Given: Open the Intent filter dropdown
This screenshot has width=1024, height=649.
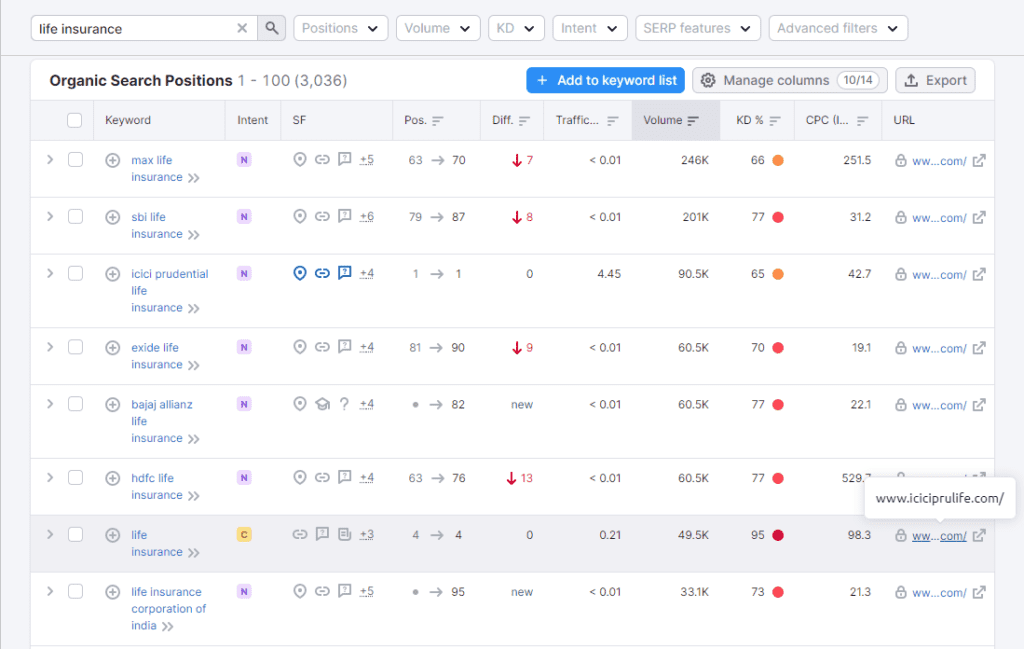Looking at the screenshot, I should point(590,28).
